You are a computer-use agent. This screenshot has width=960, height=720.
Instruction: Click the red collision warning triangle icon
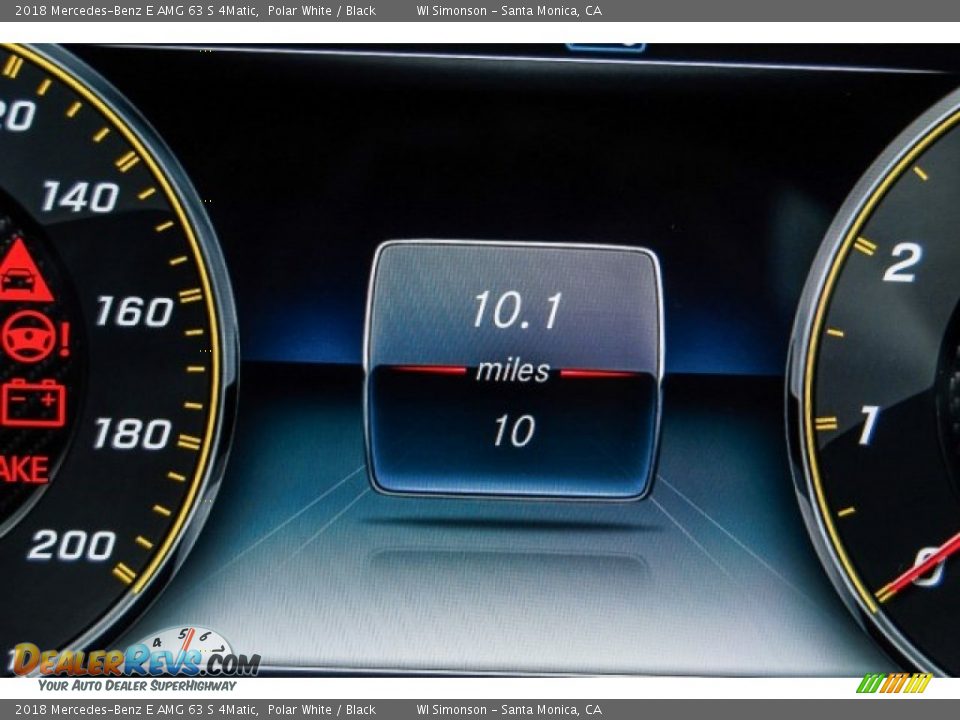point(23,272)
